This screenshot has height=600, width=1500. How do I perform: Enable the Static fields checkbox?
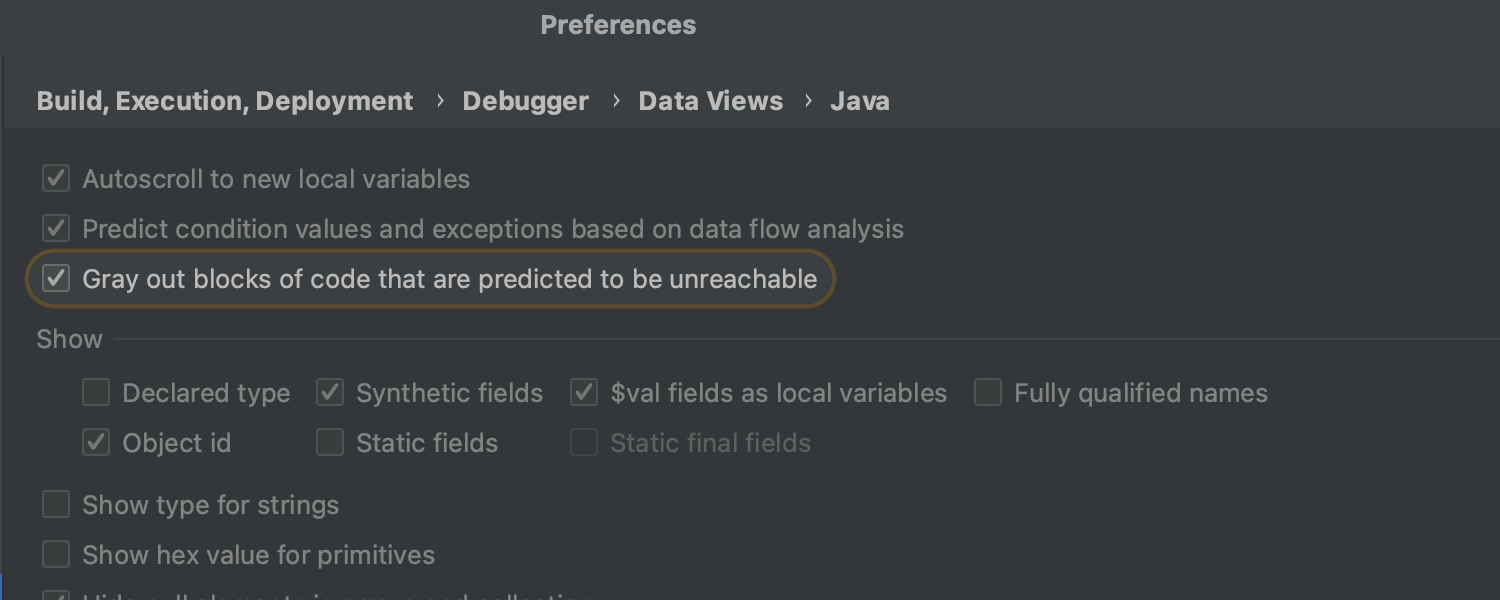tap(330, 443)
